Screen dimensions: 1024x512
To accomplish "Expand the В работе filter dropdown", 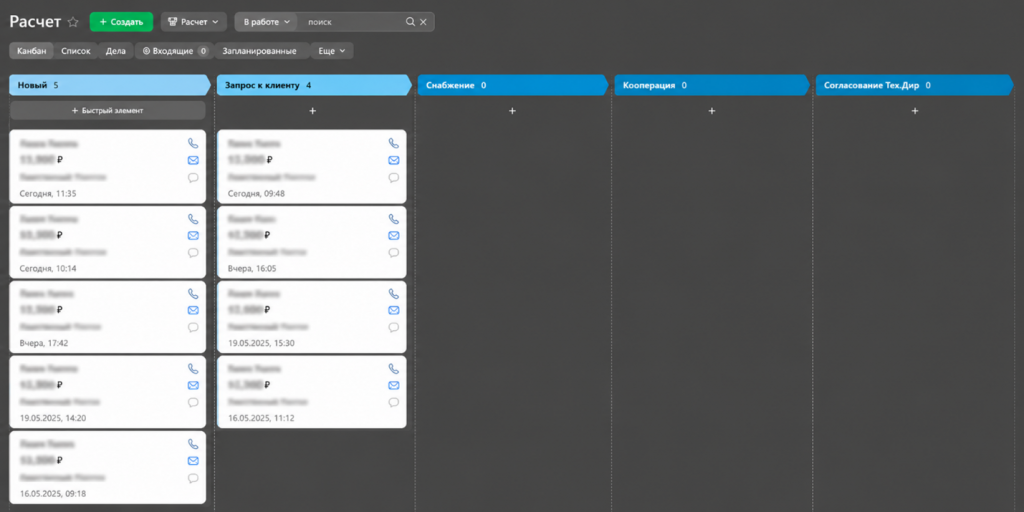I will [266, 22].
